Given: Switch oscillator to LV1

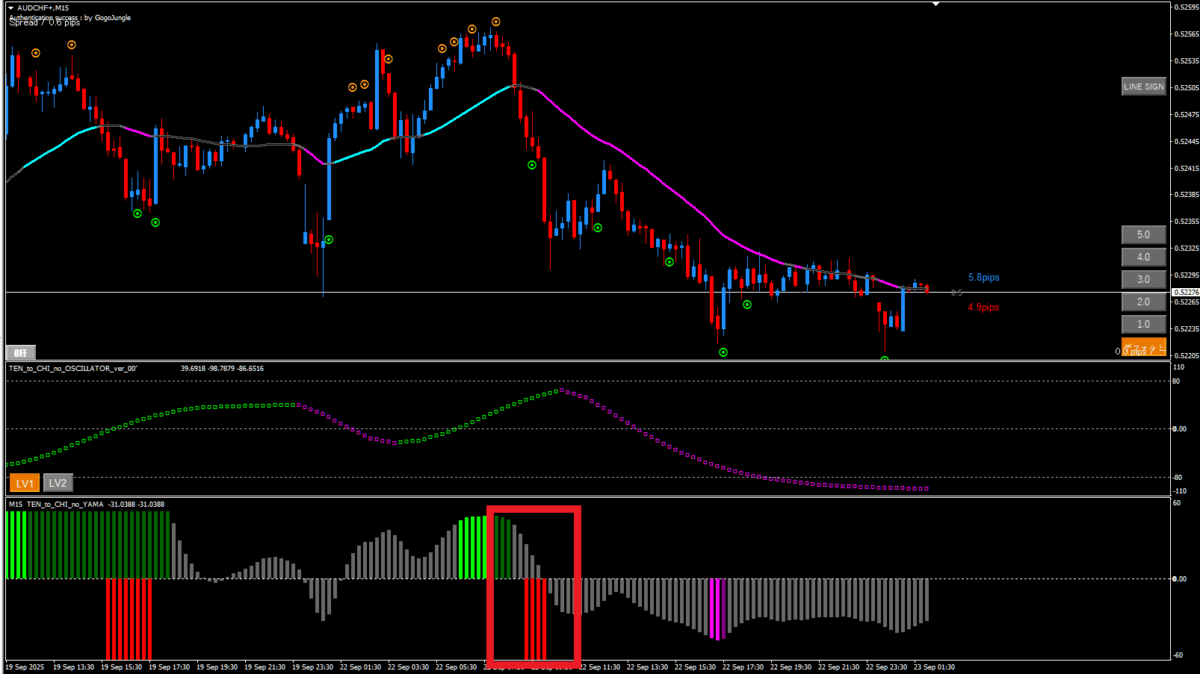Looking at the screenshot, I should [x=24, y=483].
